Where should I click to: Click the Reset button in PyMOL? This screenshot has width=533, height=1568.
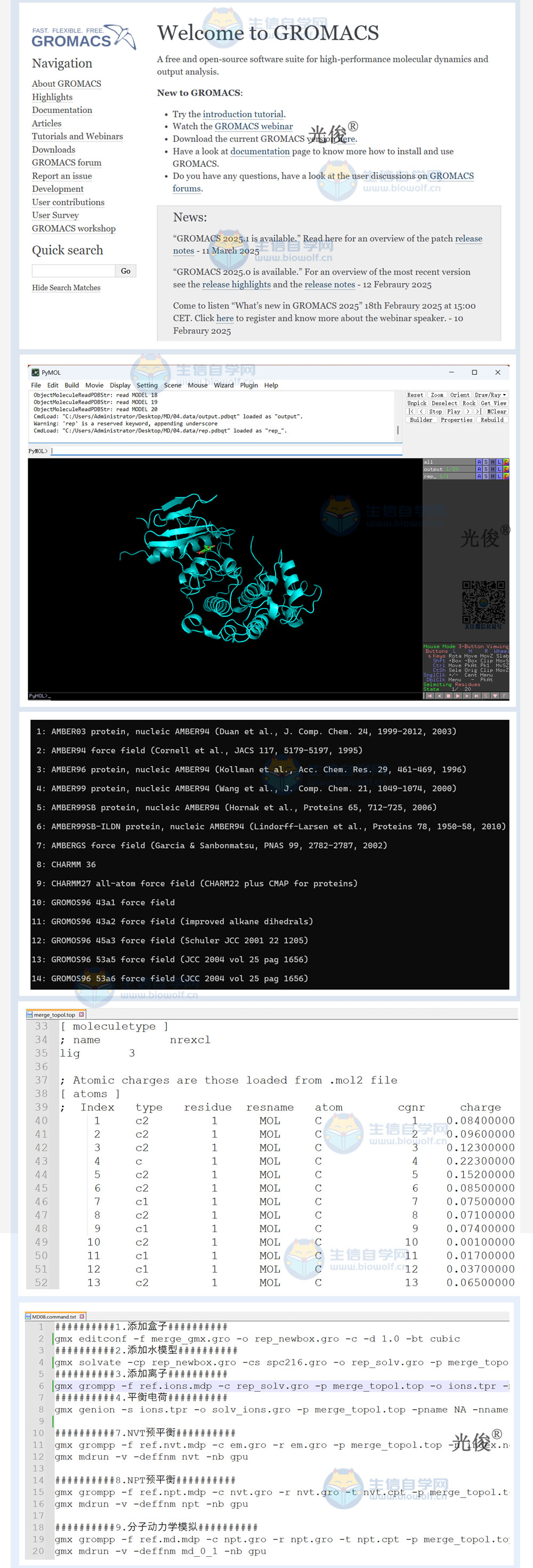415,395
